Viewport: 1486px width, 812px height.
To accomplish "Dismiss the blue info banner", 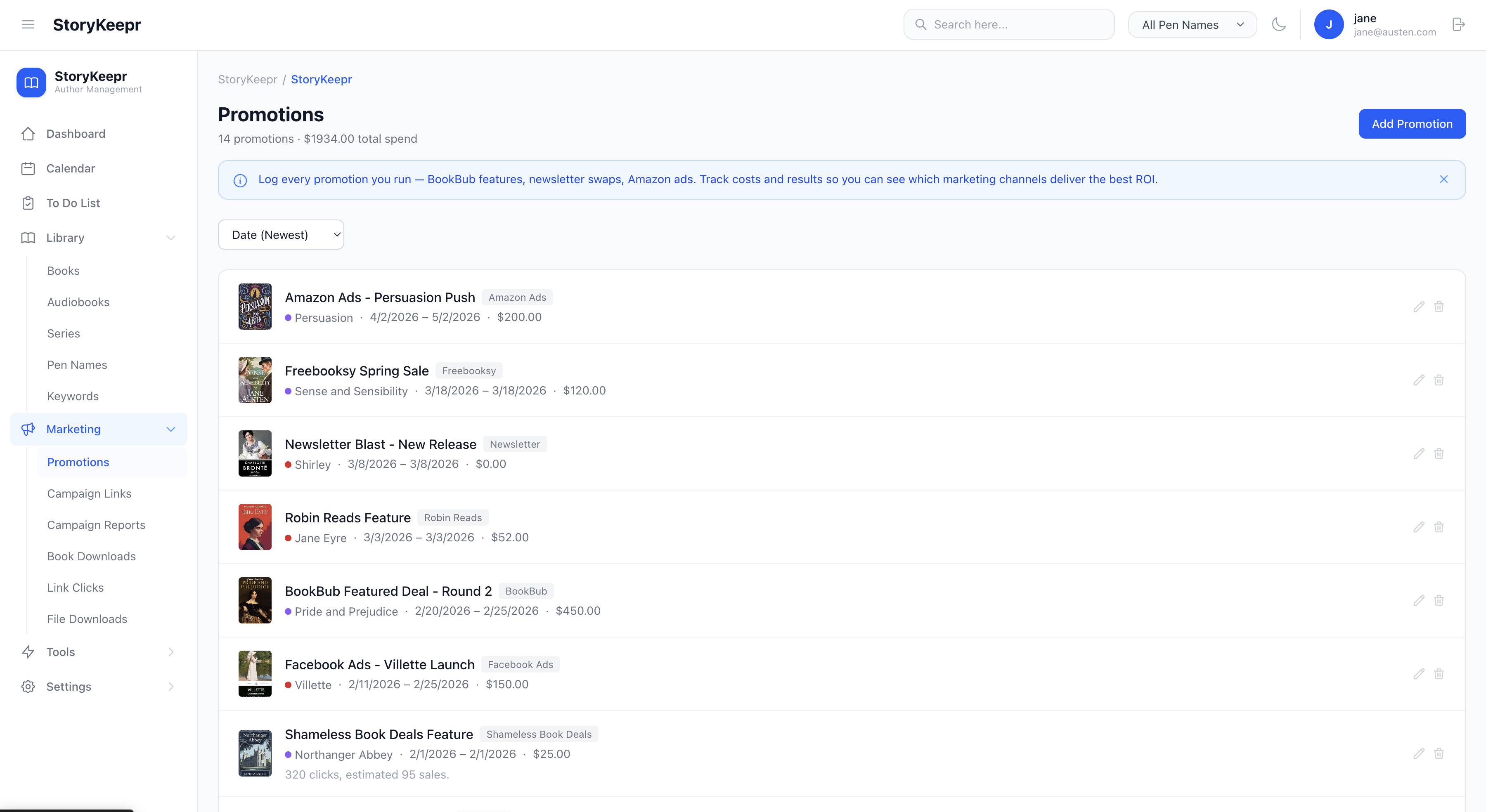I will (1443, 179).
